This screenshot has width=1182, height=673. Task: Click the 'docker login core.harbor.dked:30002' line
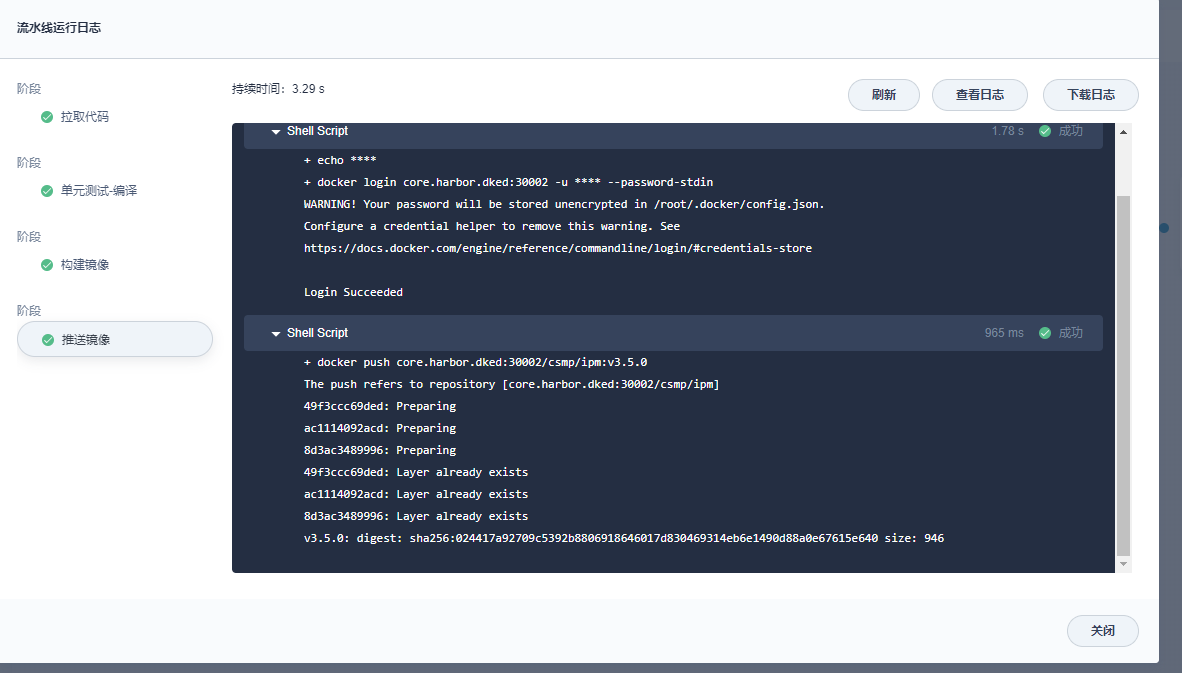click(x=509, y=182)
